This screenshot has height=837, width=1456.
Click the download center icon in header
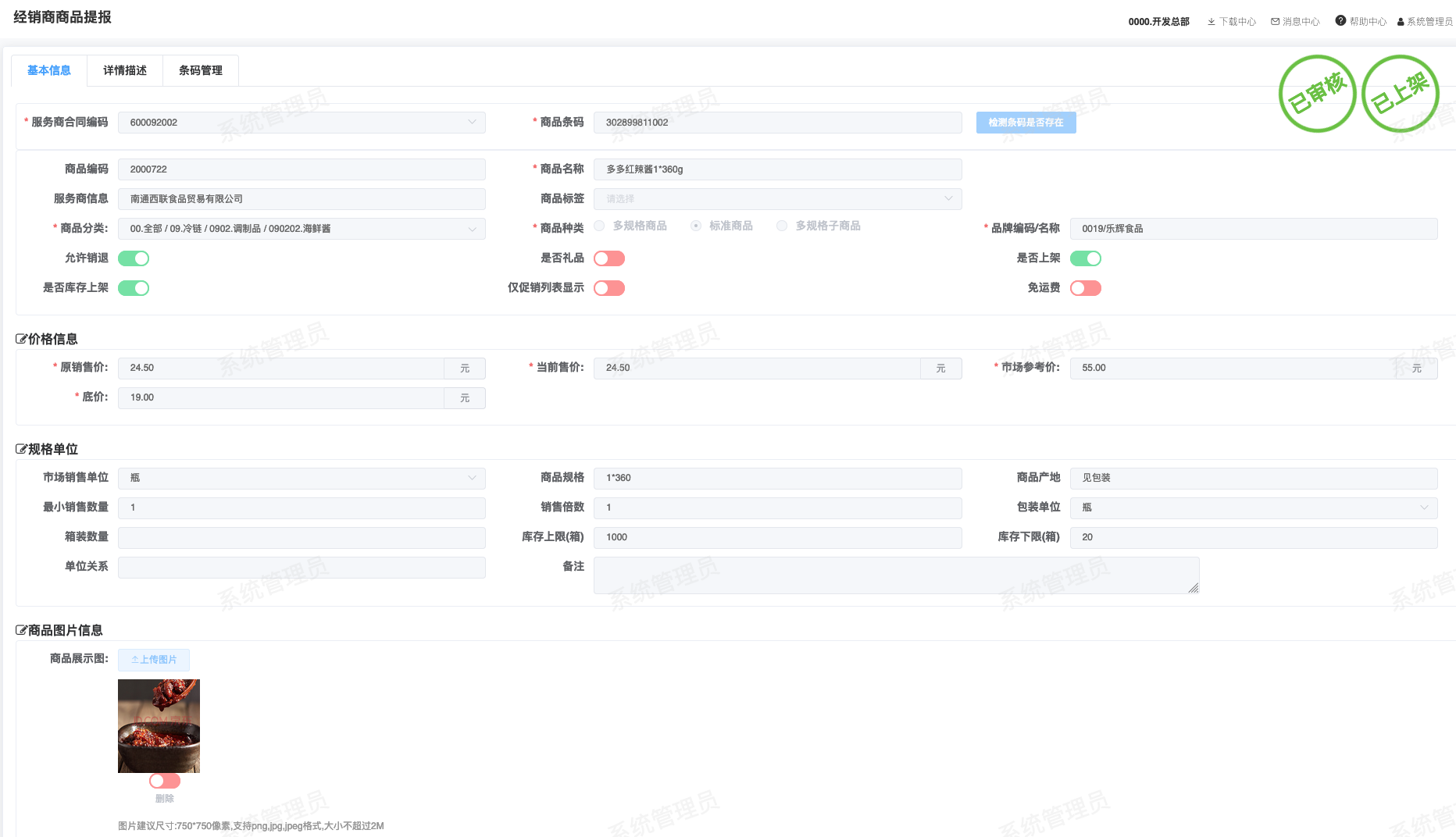pos(1212,22)
